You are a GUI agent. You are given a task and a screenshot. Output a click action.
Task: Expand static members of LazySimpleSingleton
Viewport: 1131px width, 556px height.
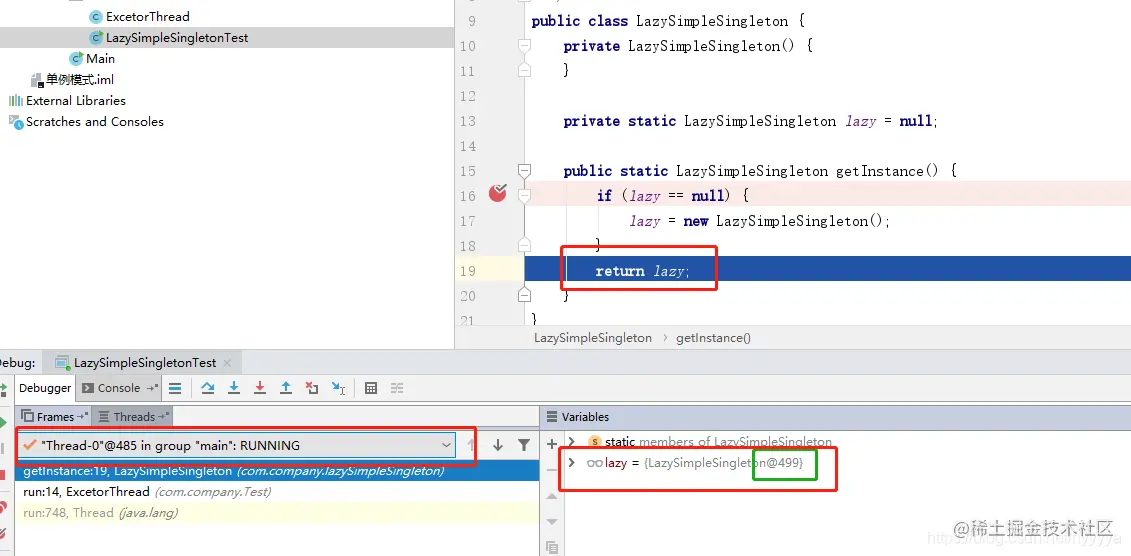click(572, 441)
